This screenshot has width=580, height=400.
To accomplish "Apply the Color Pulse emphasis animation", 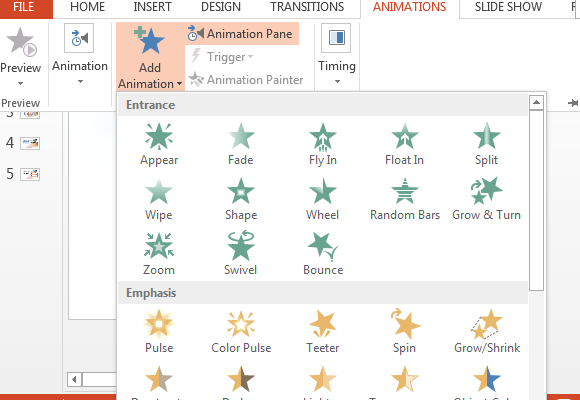I will 241,332.
